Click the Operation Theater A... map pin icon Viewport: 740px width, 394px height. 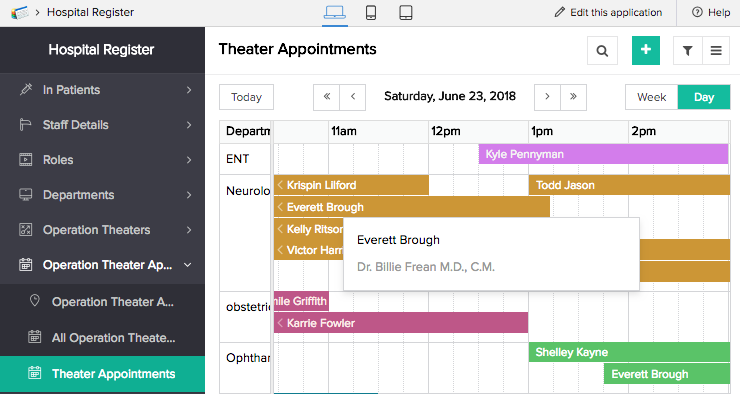click(34, 301)
